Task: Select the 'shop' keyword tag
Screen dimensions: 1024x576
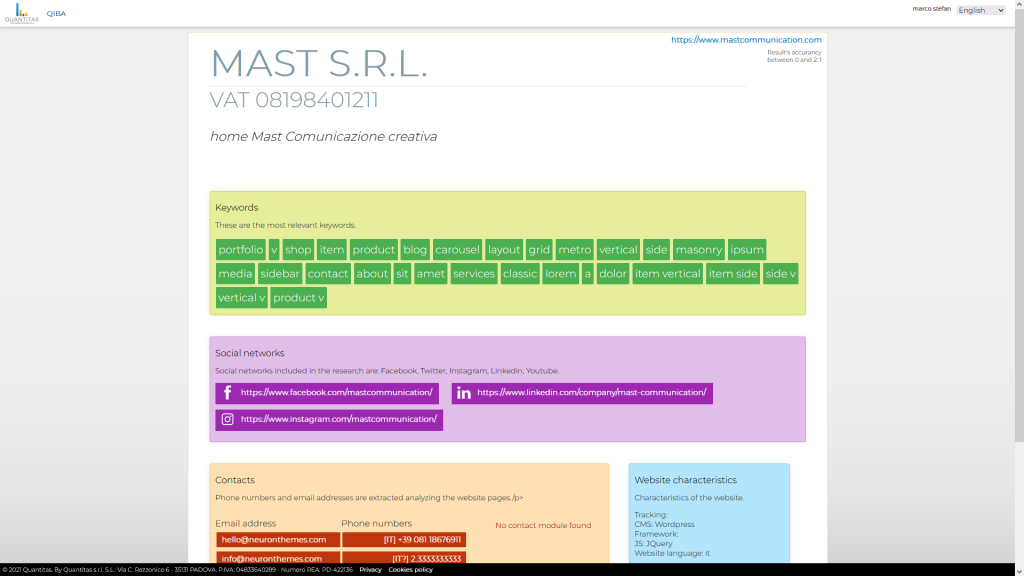Action: tap(298, 249)
